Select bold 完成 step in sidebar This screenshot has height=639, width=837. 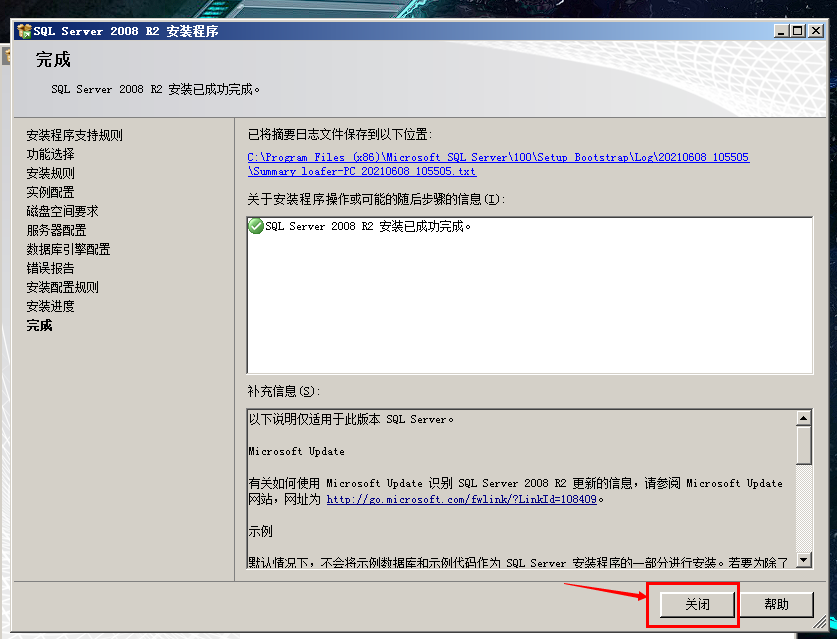tap(39, 325)
